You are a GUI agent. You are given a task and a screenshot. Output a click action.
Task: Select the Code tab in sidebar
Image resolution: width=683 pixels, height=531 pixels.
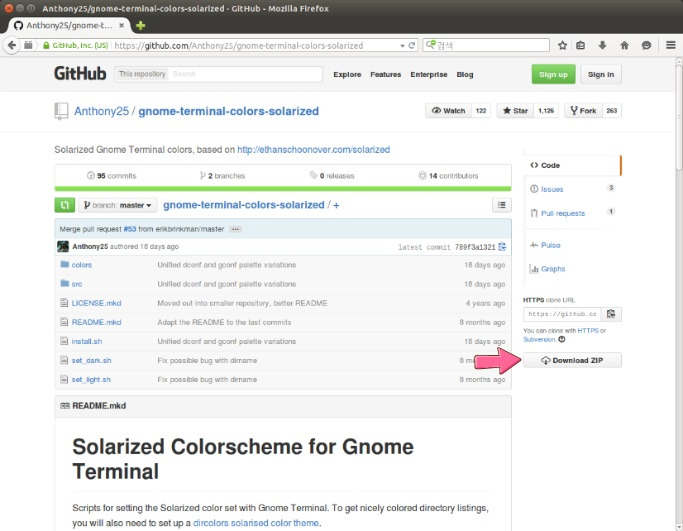pos(572,165)
